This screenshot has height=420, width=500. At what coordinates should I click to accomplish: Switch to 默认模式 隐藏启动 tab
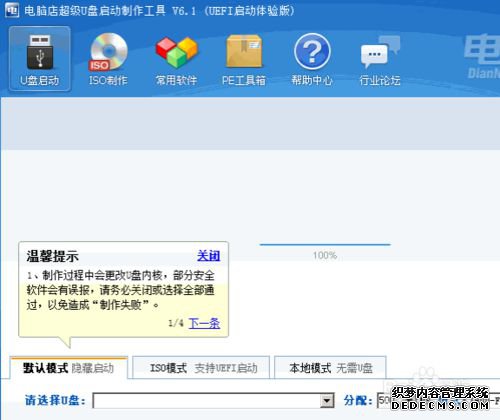pos(69,368)
